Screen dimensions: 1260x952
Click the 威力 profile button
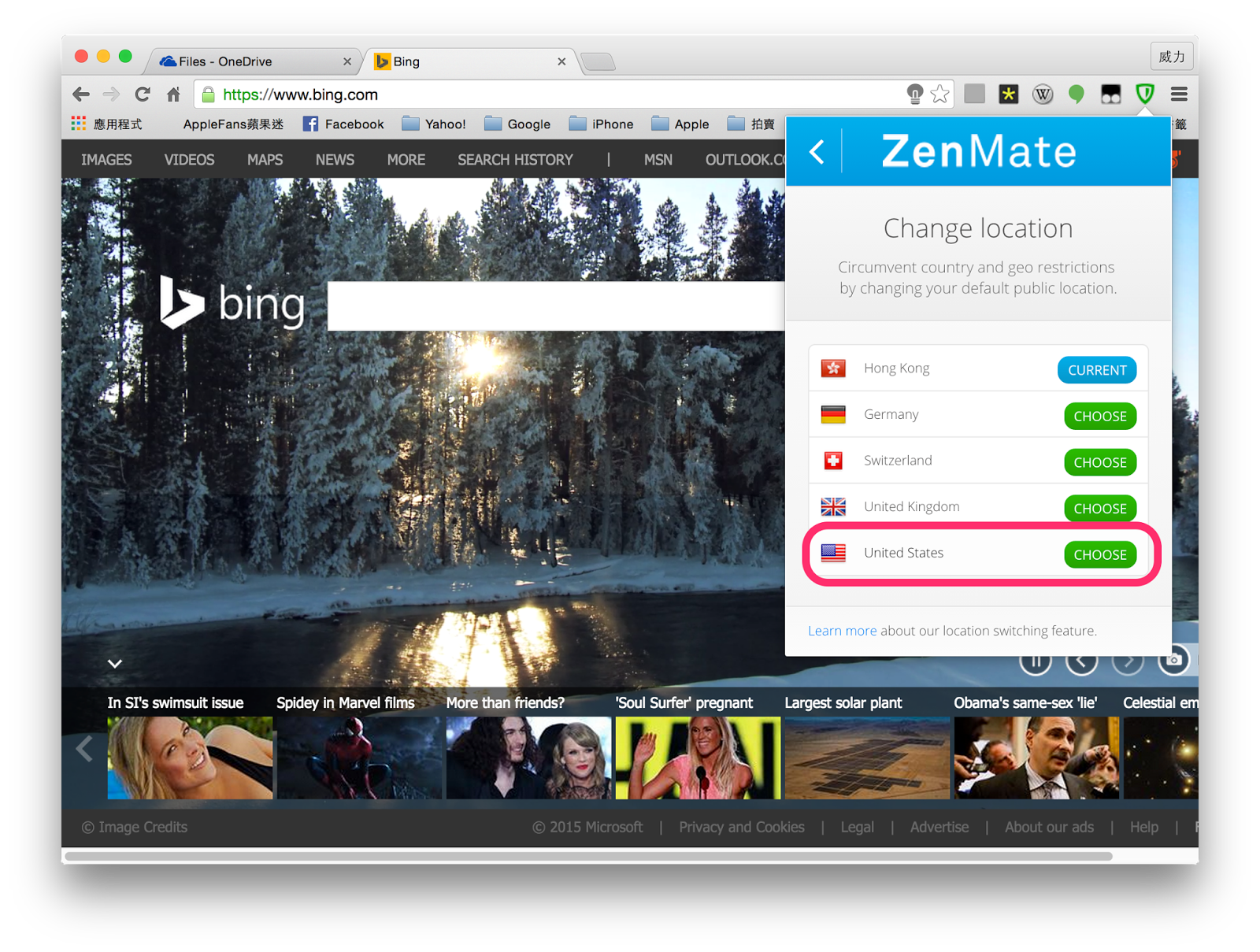point(1172,57)
